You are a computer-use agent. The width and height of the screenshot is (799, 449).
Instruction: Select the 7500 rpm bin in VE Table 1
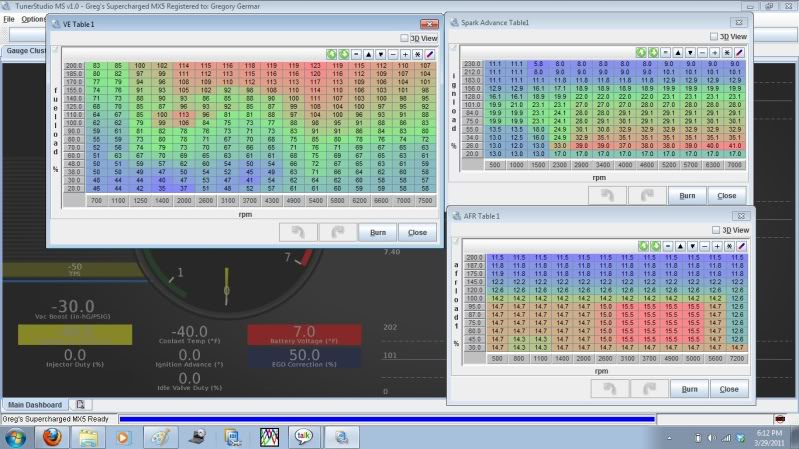click(425, 201)
